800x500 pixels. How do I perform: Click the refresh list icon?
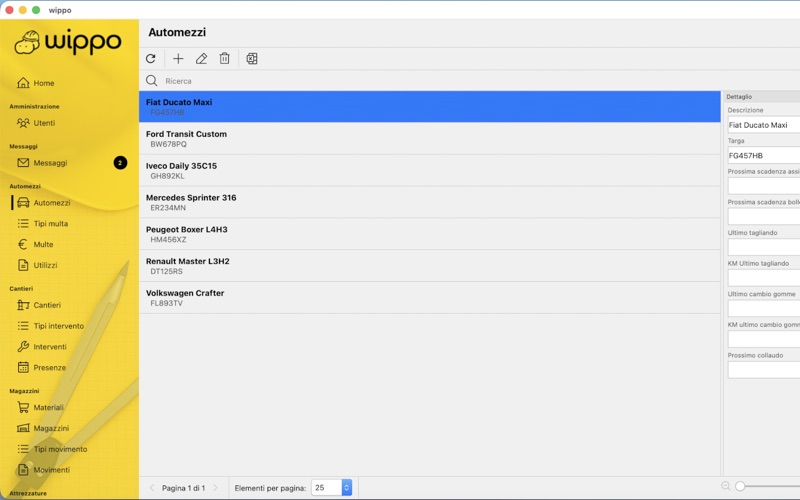coord(151,59)
